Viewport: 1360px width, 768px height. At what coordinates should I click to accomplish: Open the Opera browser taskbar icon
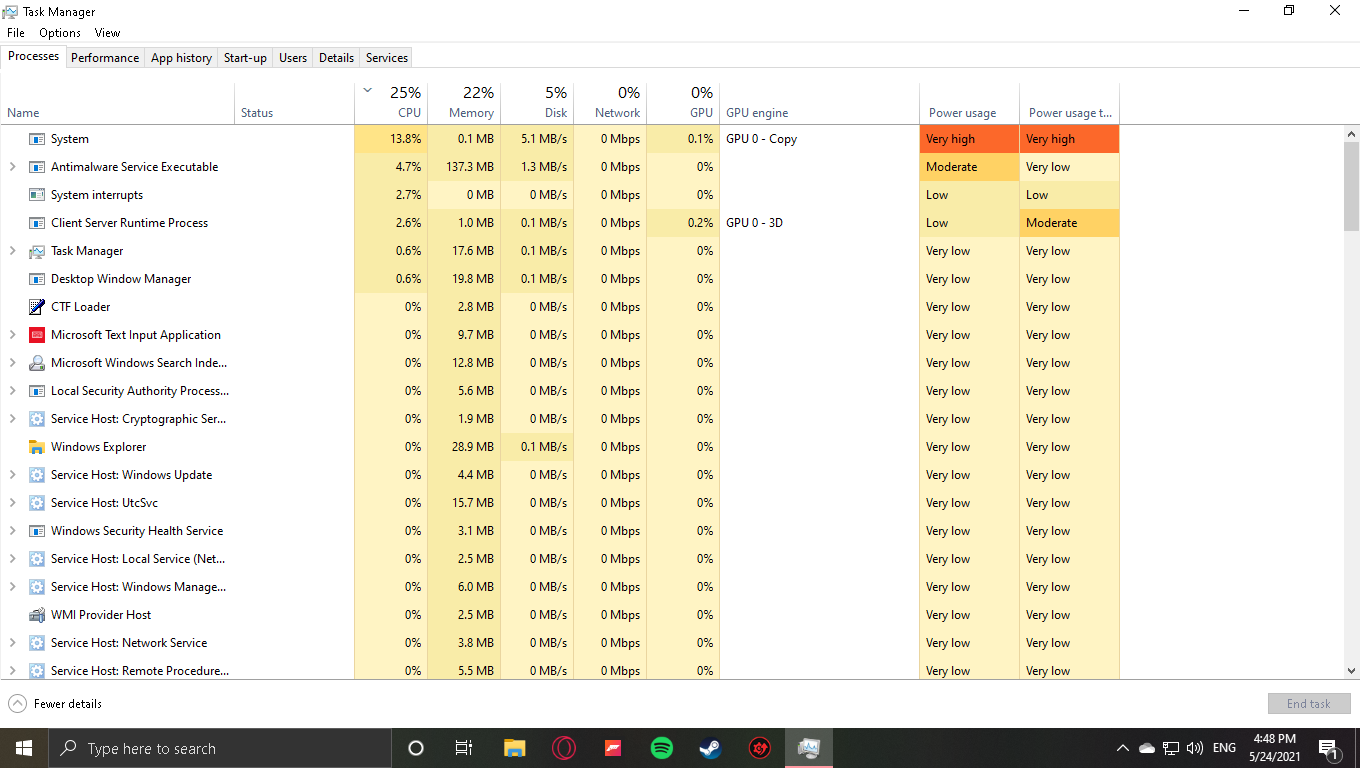tap(563, 748)
